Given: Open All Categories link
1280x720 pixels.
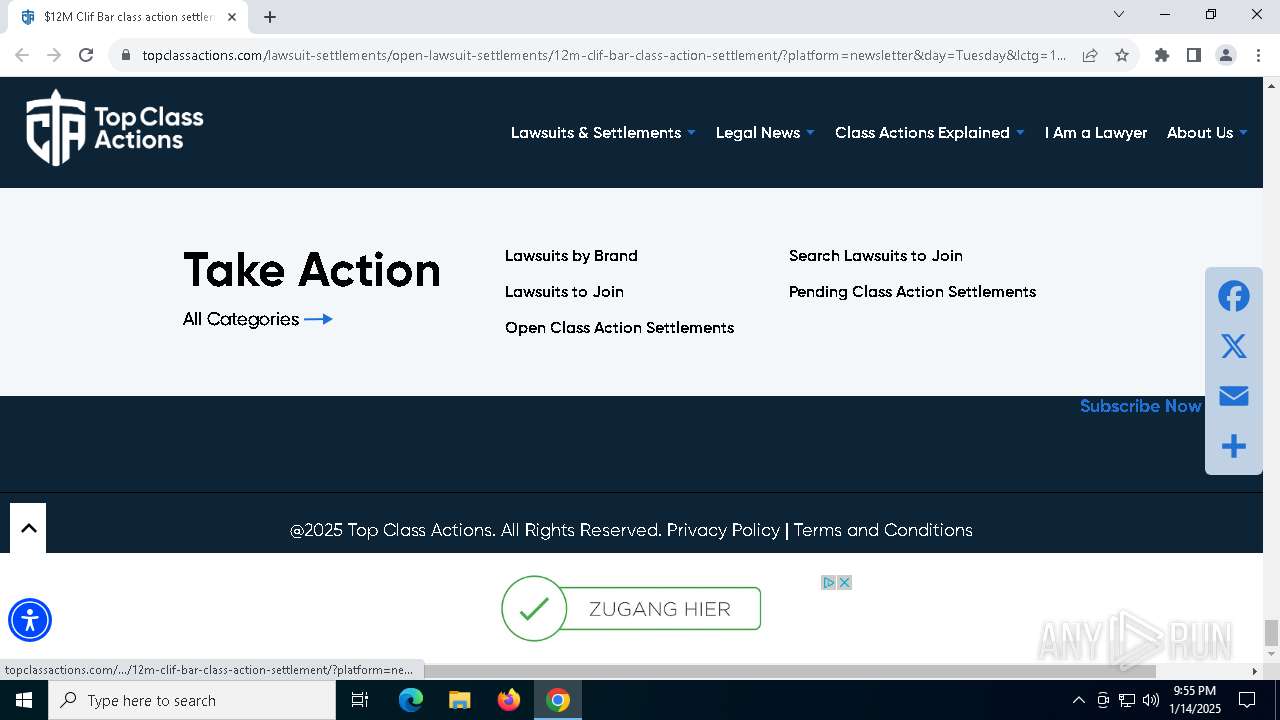Looking at the screenshot, I should click(257, 319).
